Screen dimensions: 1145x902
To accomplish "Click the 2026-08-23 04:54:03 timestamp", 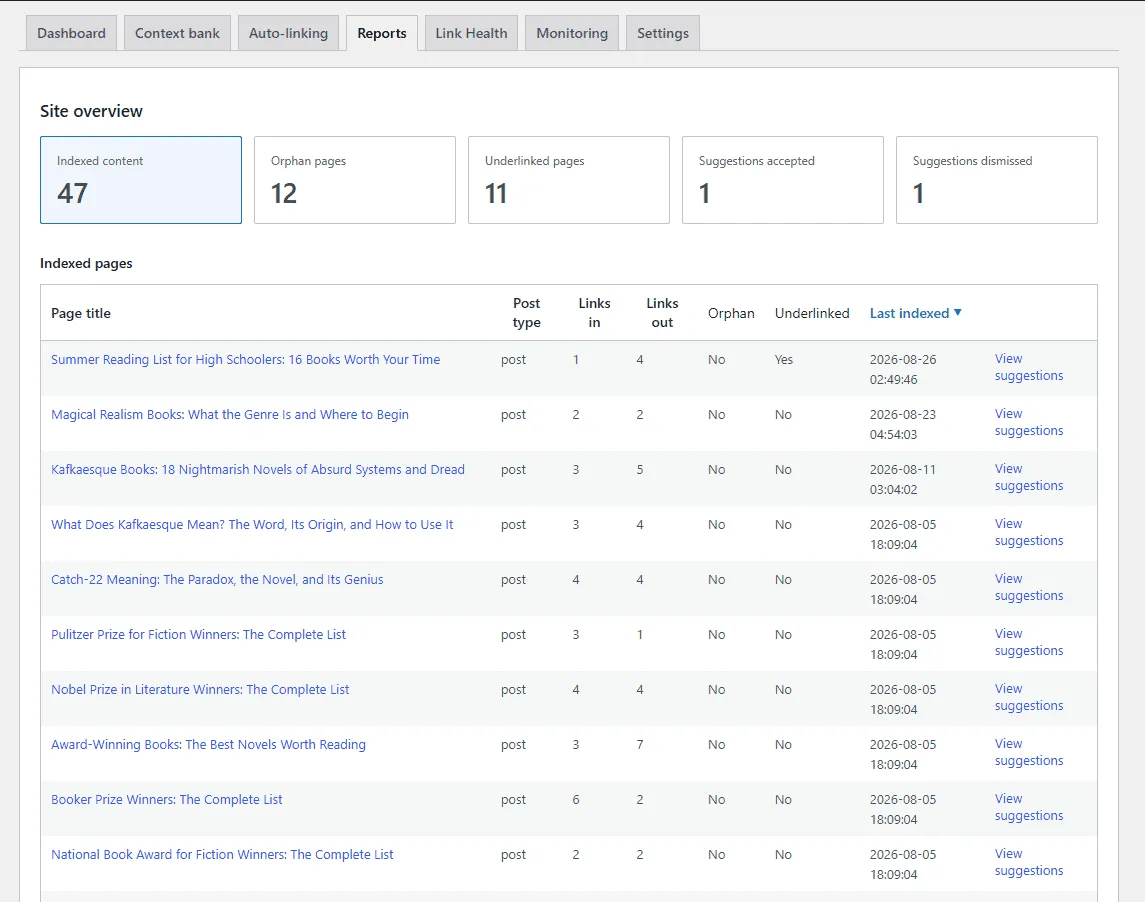I will pos(903,424).
